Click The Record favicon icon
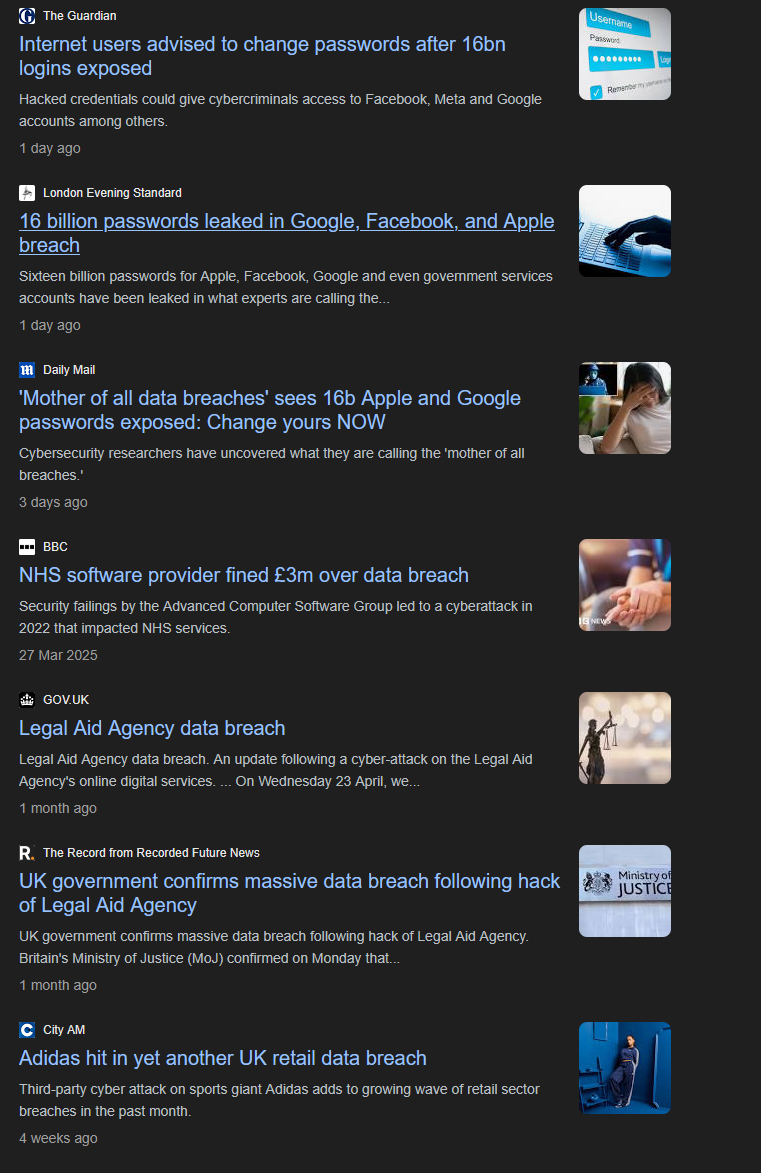Image resolution: width=761 pixels, height=1173 pixels. [27, 853]
